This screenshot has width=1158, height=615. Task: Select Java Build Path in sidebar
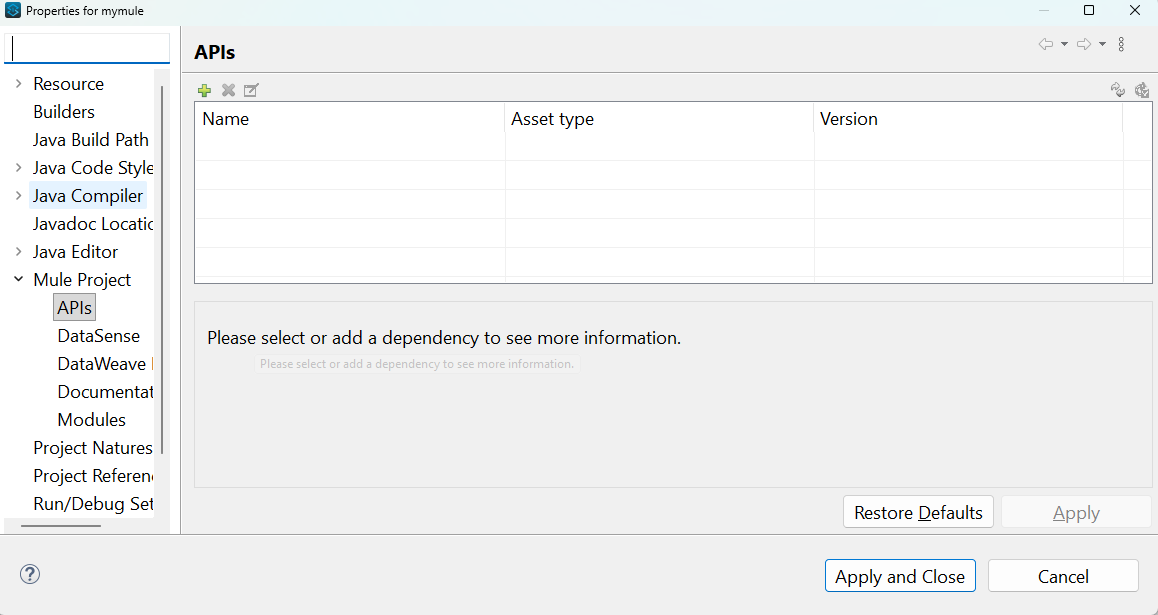coord(90,140)
